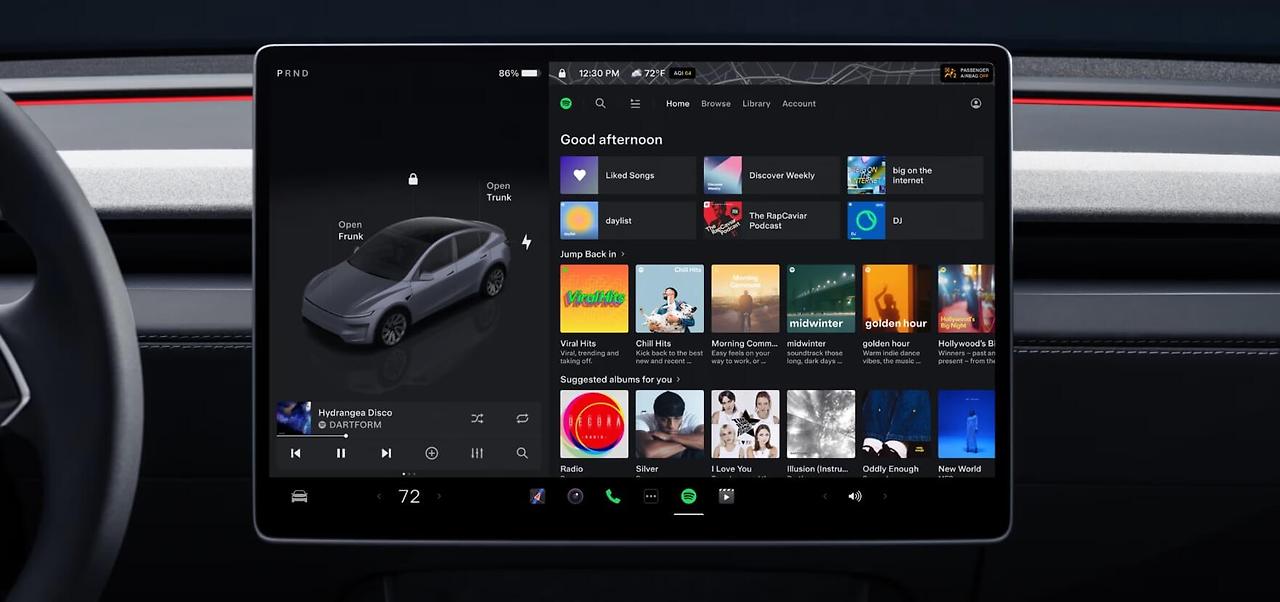Open the DJ tile
The image size is (1280, 602).
(915, 220)
